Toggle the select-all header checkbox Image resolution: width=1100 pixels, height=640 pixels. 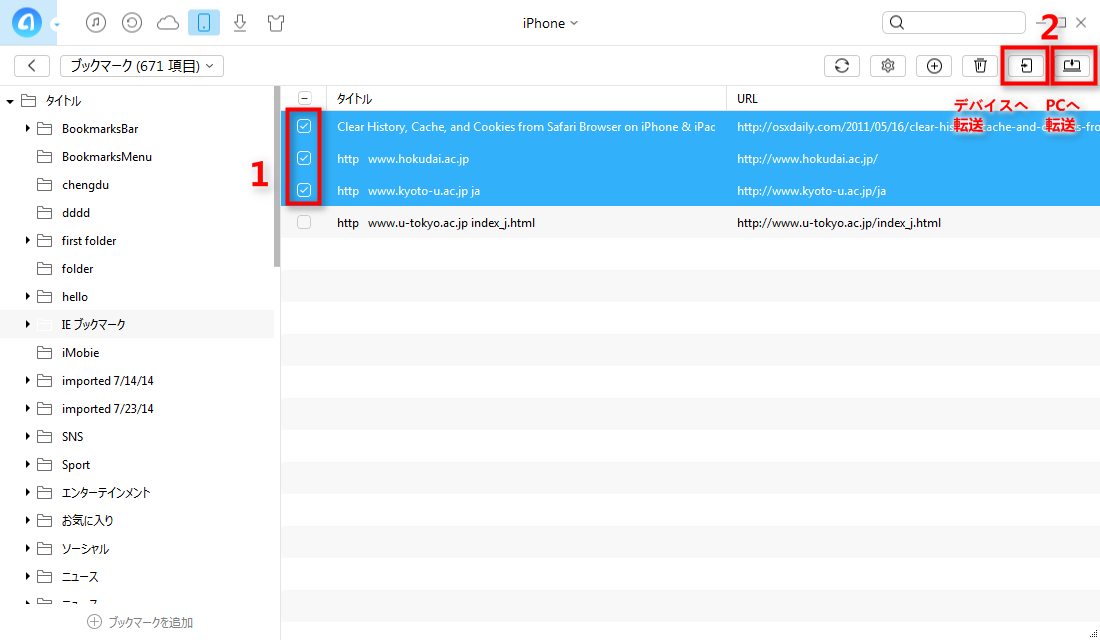[x=304, y=98]
